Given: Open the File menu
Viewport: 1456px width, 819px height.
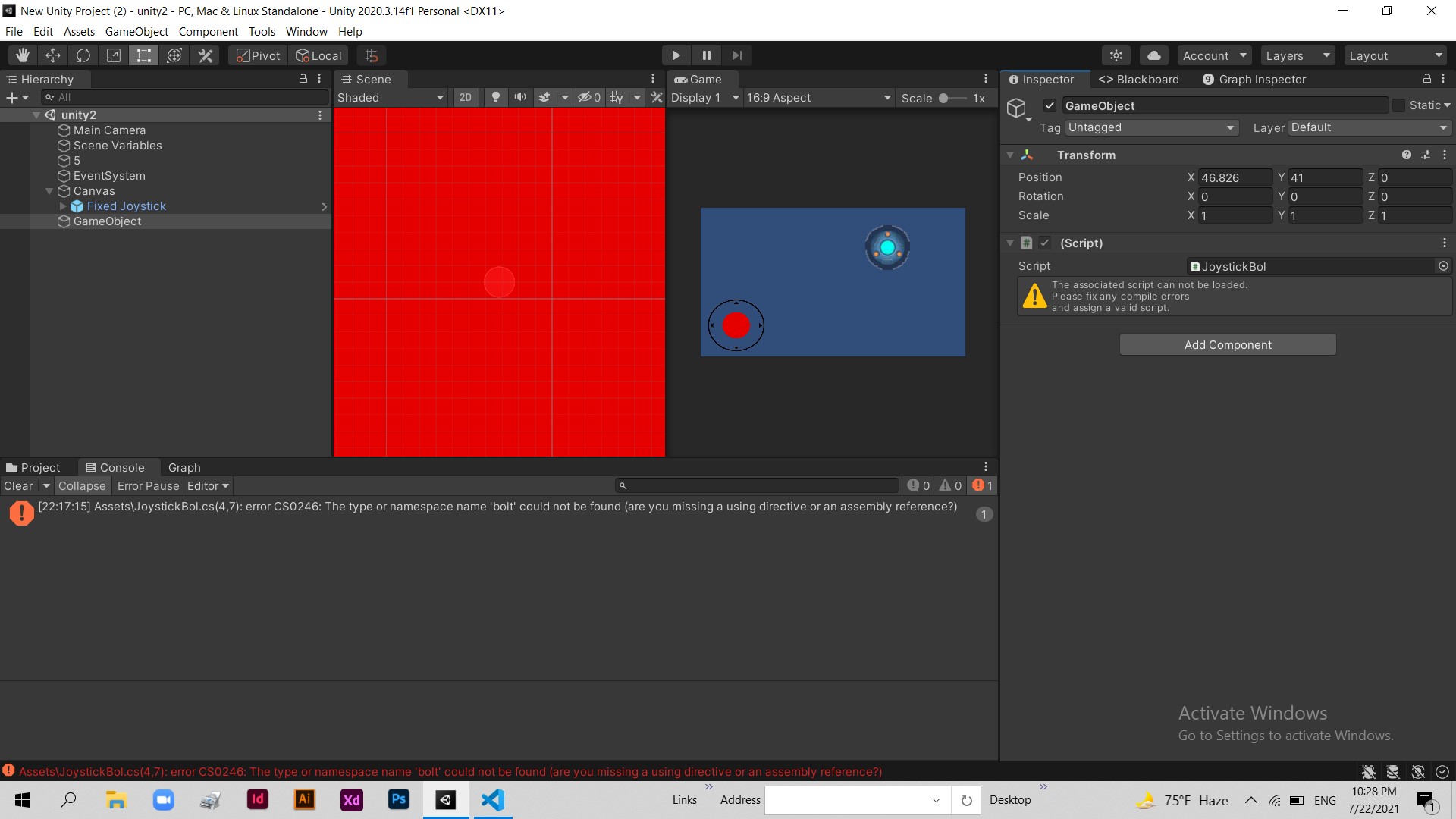Looking at the screenshot, I should (x=14, y=32).
